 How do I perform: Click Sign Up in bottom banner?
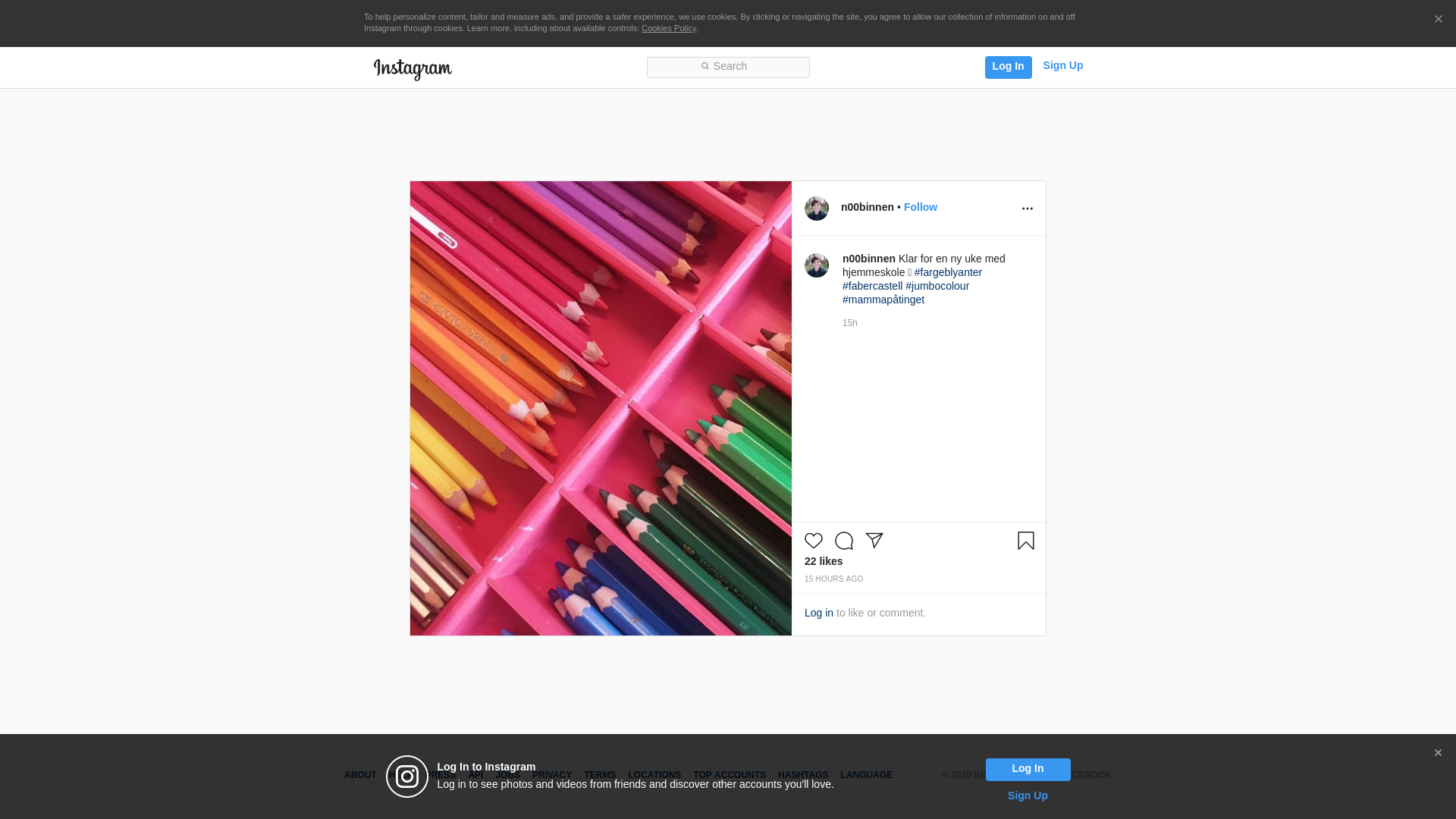coord(1028,796)
